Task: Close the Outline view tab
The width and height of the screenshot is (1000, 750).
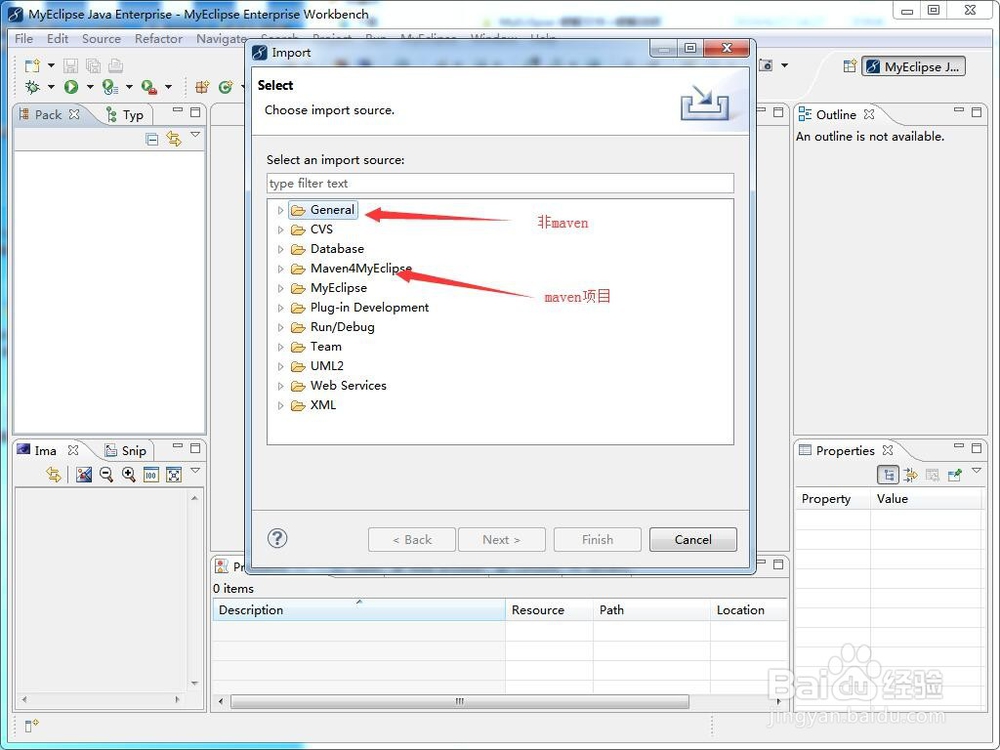Action: click(869, 114)
